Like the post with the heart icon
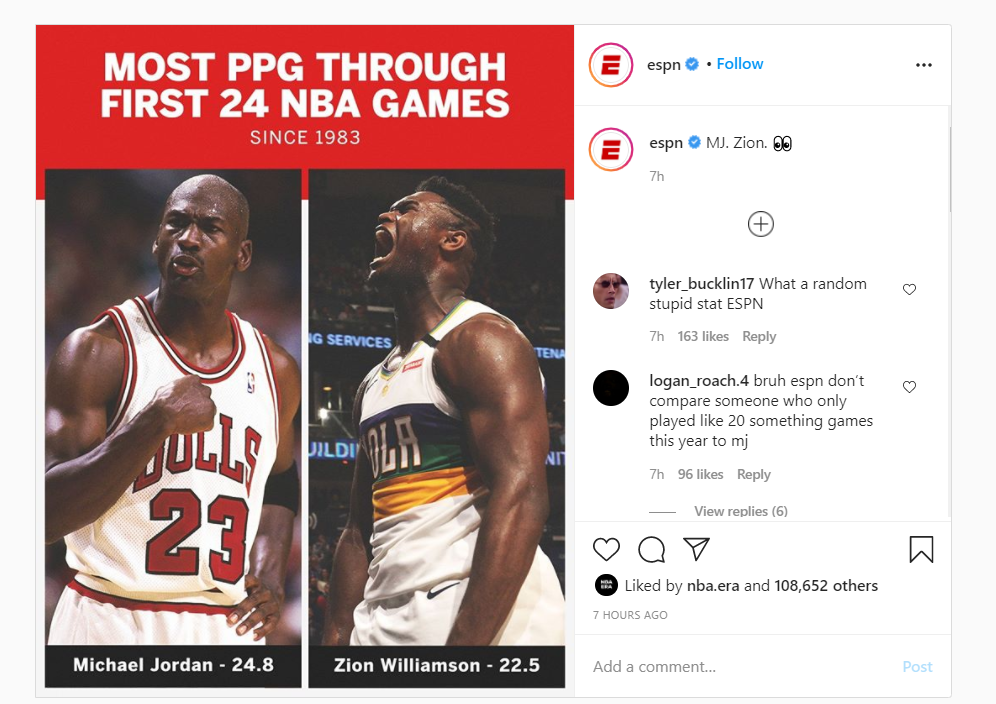The width and height of the screenshot is (996, 704). point(606,550)
